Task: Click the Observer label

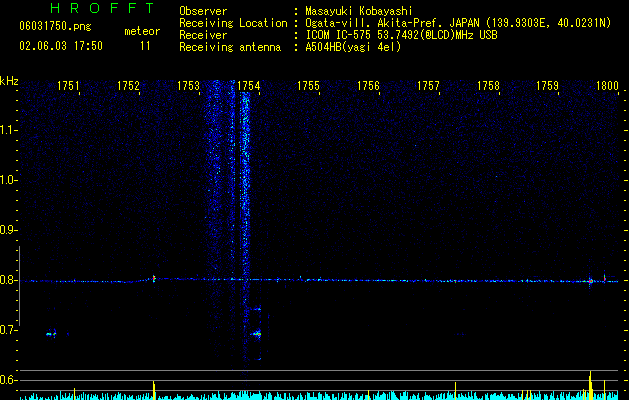Action: 203,11
